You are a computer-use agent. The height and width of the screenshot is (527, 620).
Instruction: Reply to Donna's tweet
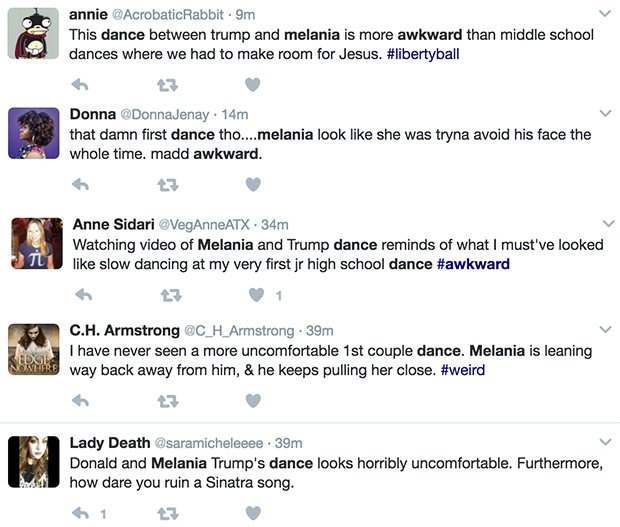[x=82, y=184]
